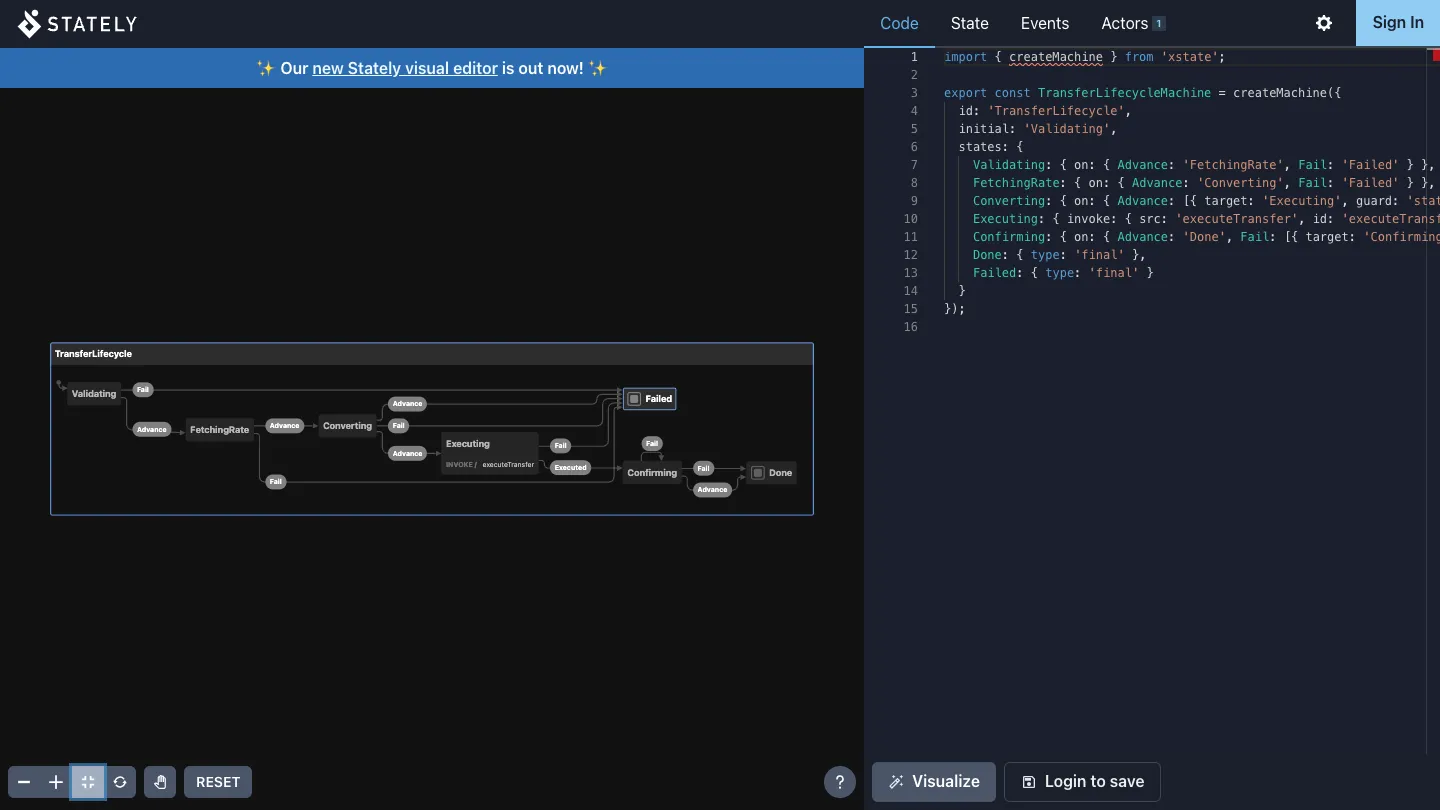Click the Executed event pill

pyautogui.click(x=571, y=468)
